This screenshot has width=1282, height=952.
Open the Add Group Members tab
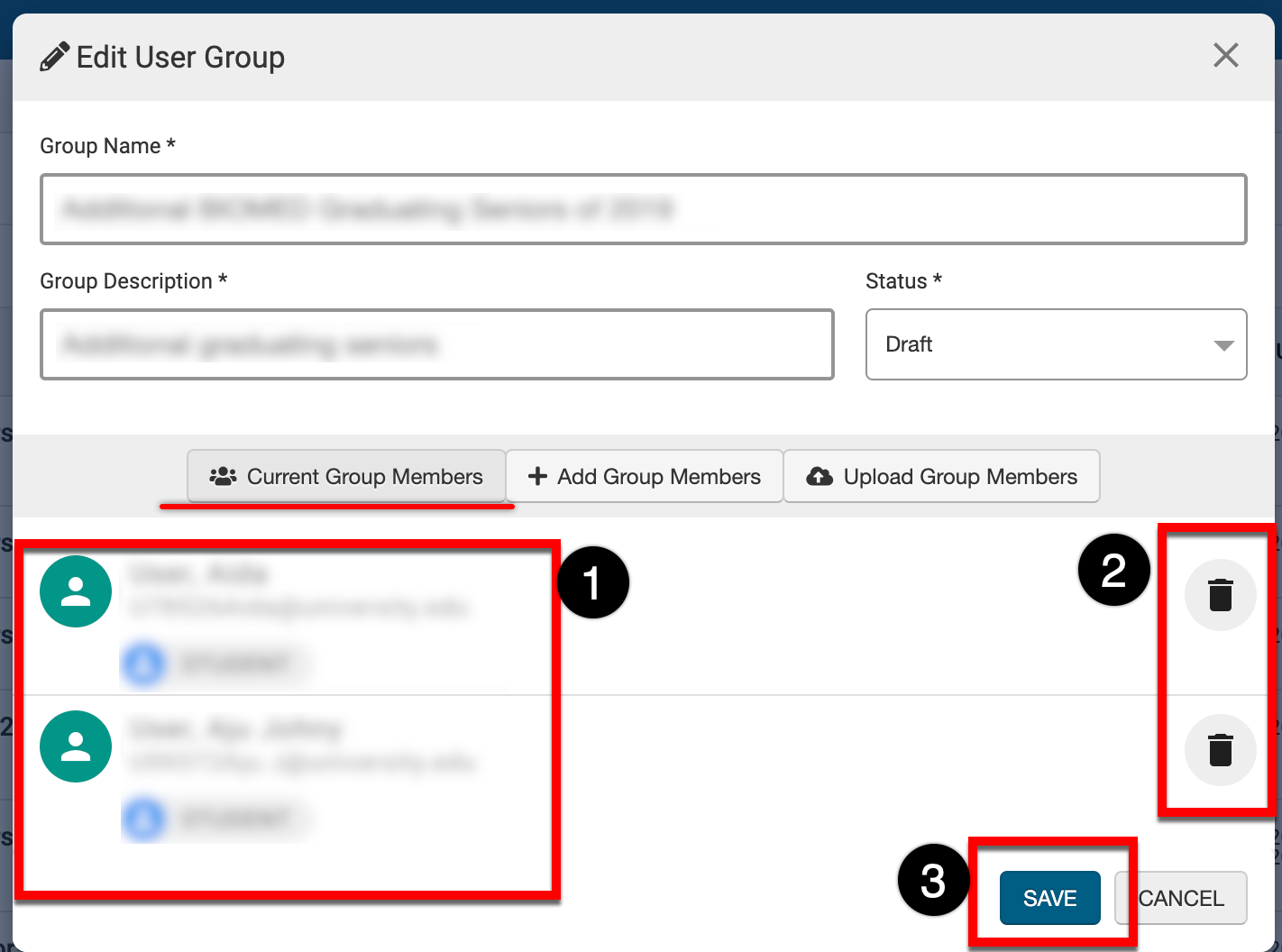[644, 477]
